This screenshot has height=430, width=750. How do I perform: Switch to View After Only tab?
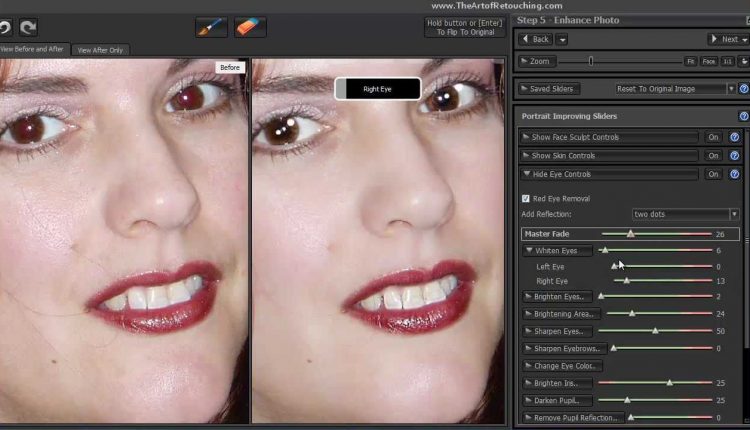click(x=100, y=50)
